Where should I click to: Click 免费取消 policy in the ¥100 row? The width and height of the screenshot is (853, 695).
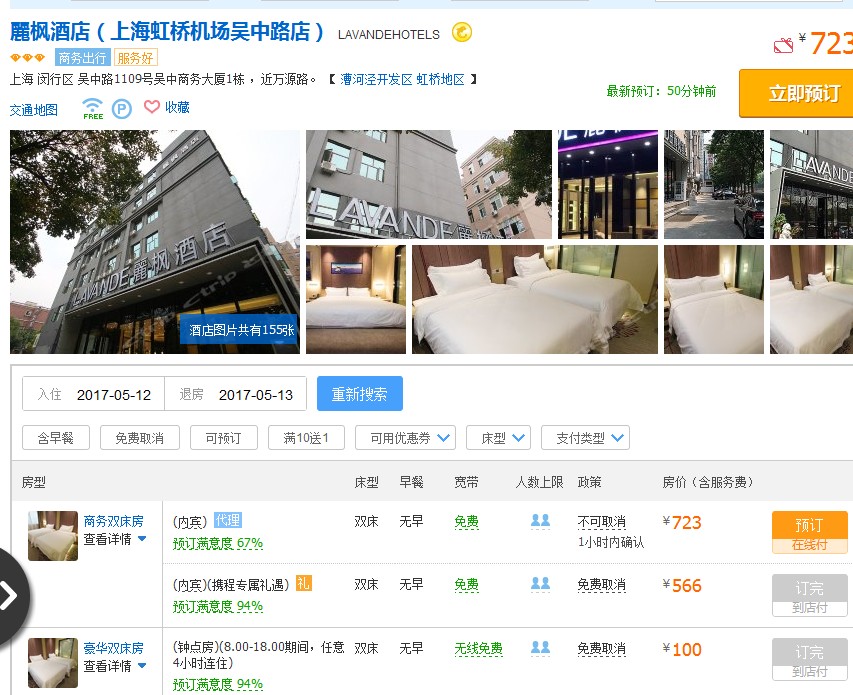[601, 649]
